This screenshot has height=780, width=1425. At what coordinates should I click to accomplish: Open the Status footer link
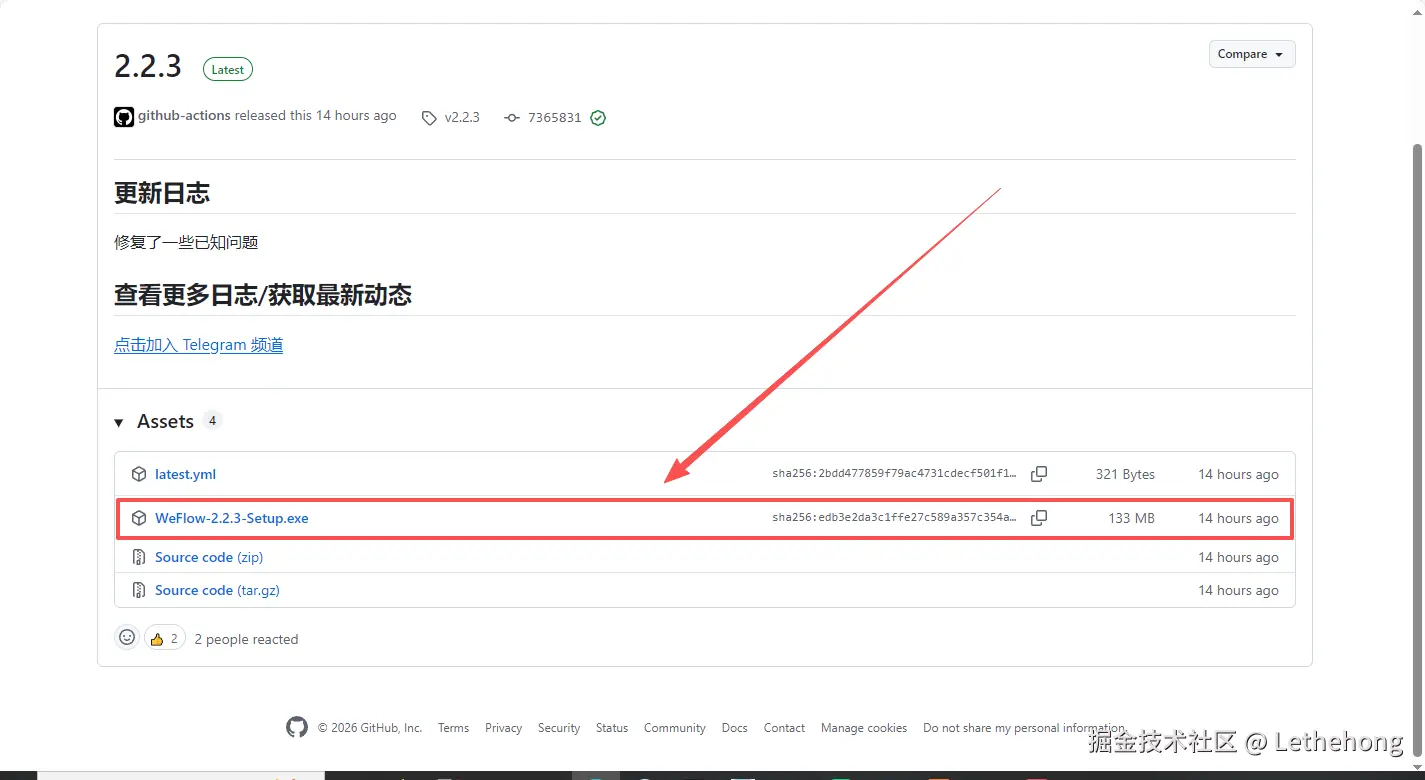pos(612,728)
